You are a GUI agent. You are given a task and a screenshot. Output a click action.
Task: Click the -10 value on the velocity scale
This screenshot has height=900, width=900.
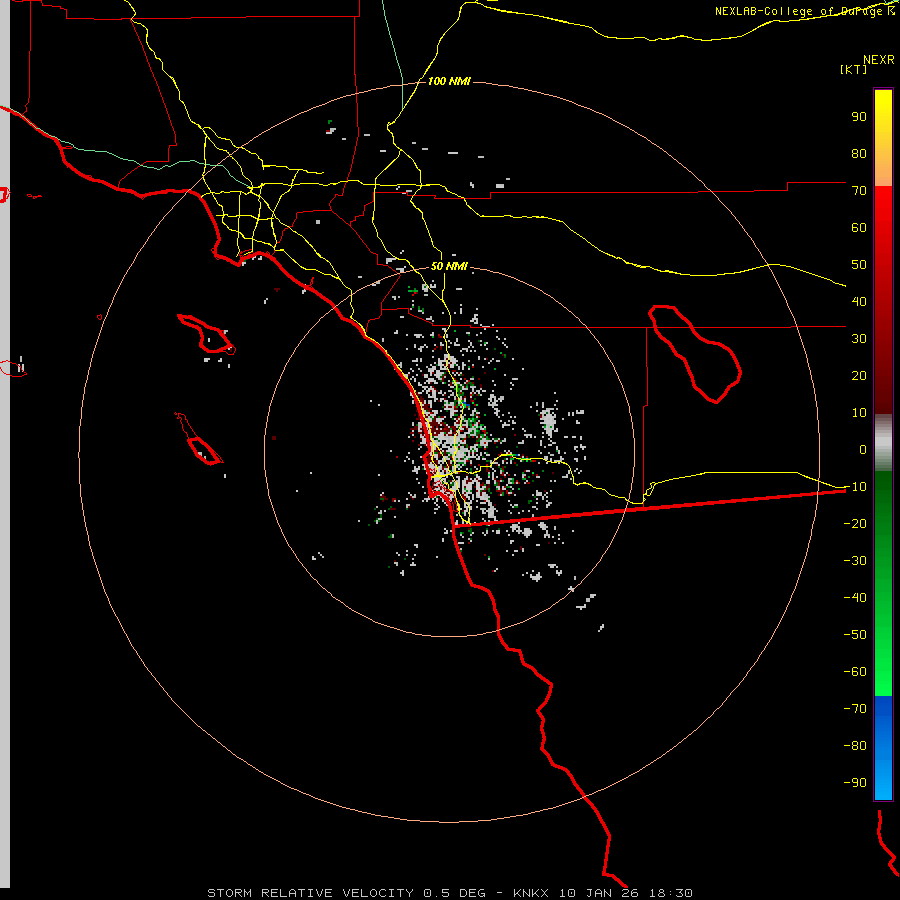(855, 487)
